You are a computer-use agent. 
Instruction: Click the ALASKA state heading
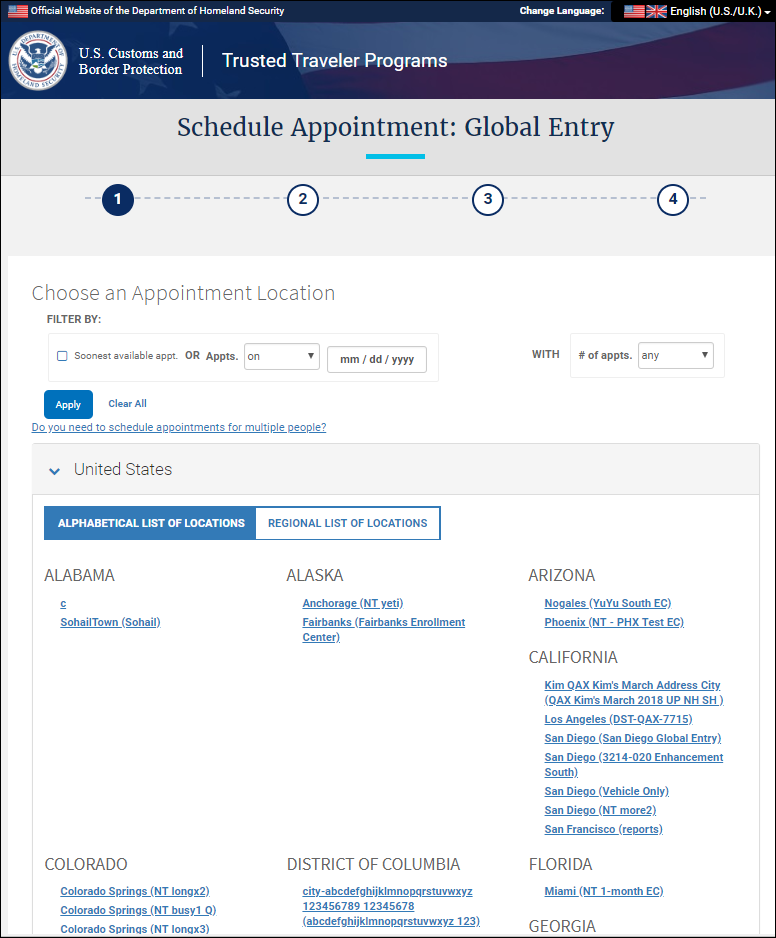[315, 575]
